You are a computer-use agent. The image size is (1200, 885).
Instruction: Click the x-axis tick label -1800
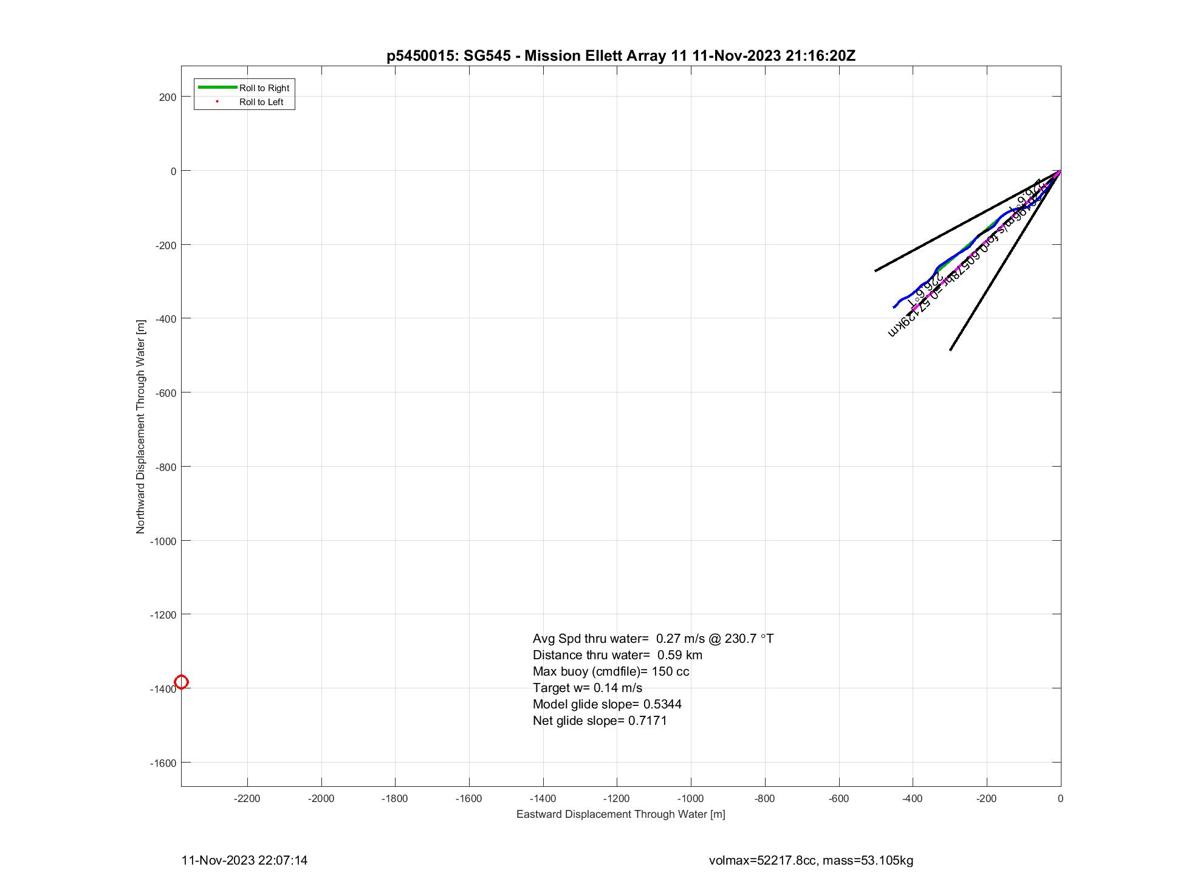(395, 799)
